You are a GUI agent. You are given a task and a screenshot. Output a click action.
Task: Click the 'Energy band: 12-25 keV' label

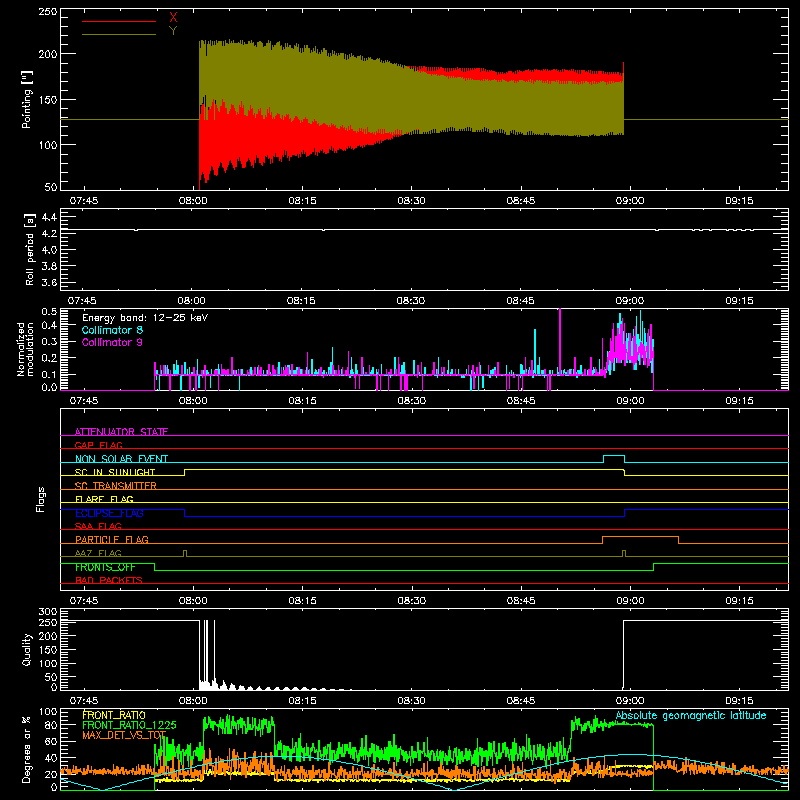pyautogui.click(x=145, y=318)
